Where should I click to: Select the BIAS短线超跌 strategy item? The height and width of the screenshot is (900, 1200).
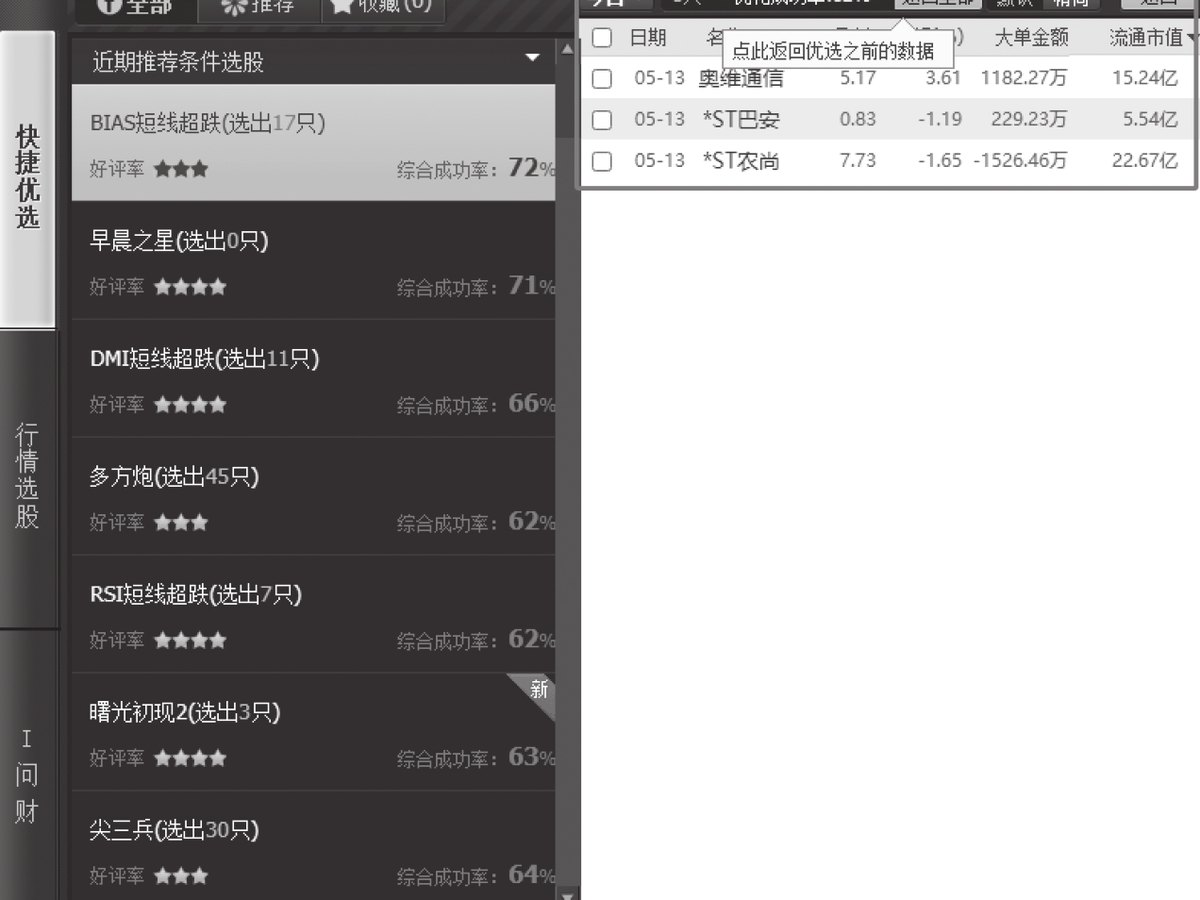[313, 143]
